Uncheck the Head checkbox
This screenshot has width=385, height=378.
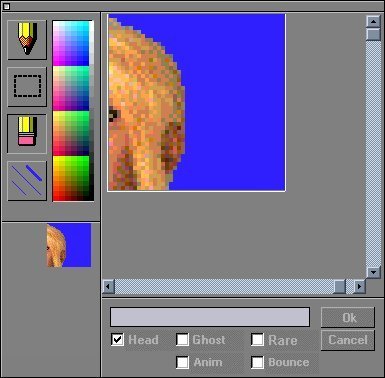tap(117, 340)
